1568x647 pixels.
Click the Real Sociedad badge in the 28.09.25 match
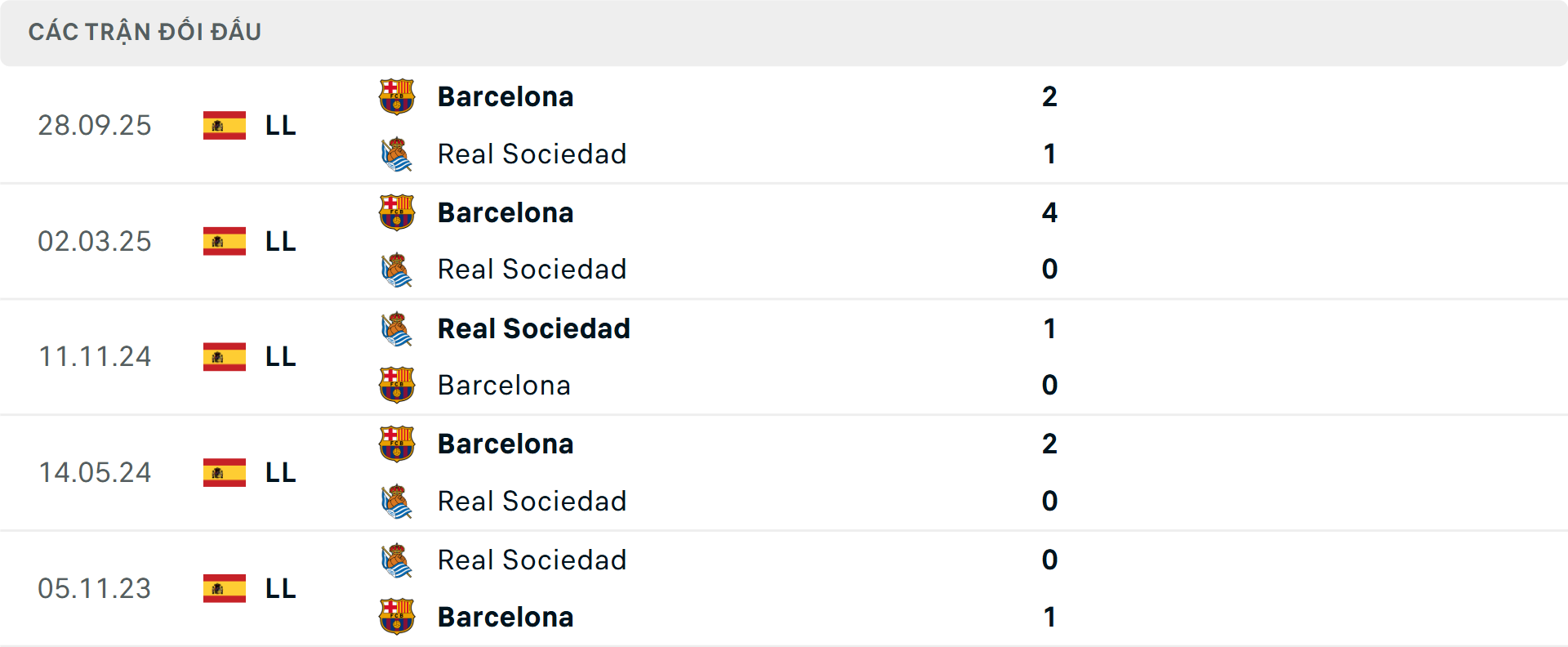(397, 154)
